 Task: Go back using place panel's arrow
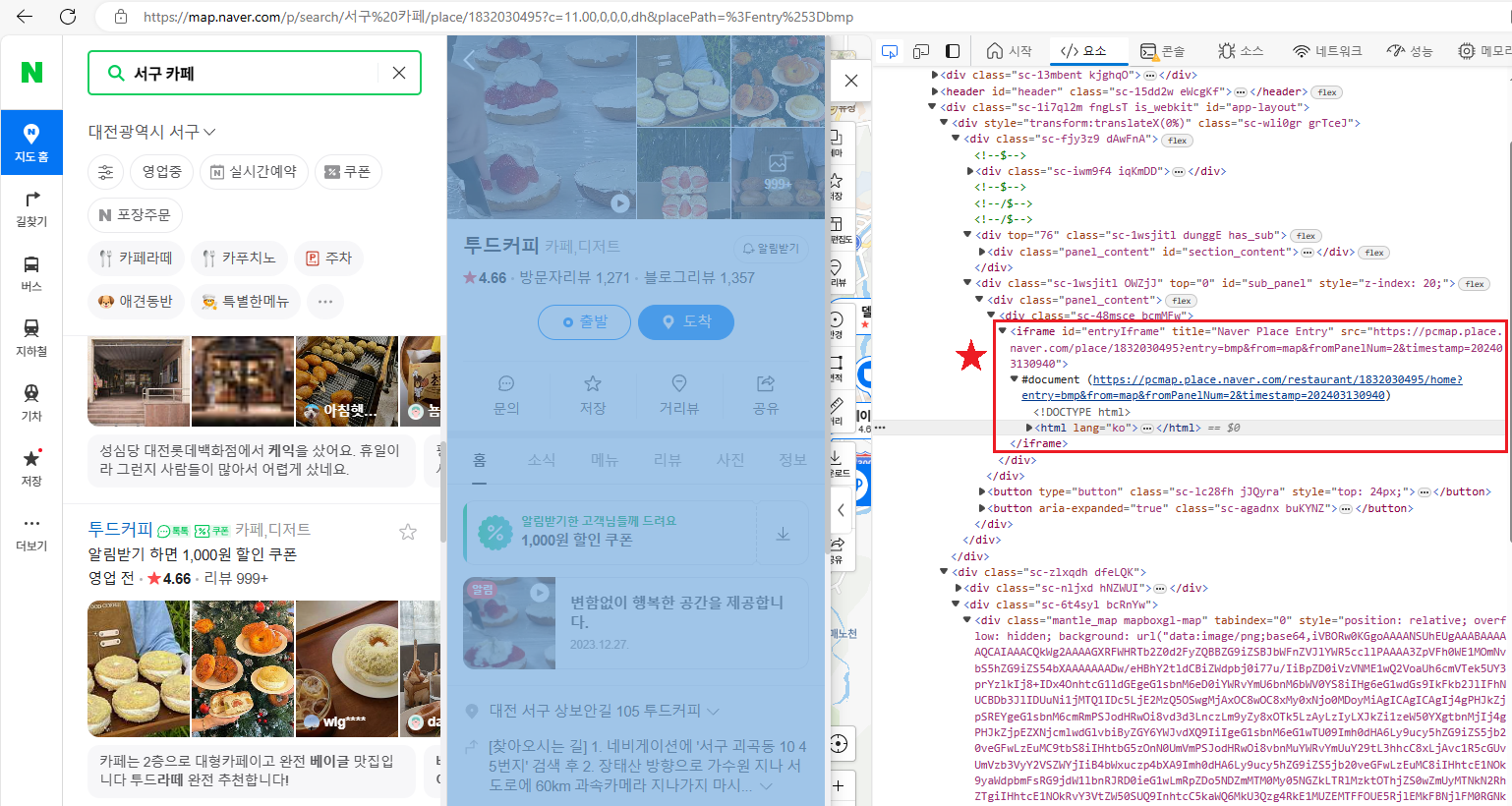(469, 60)
